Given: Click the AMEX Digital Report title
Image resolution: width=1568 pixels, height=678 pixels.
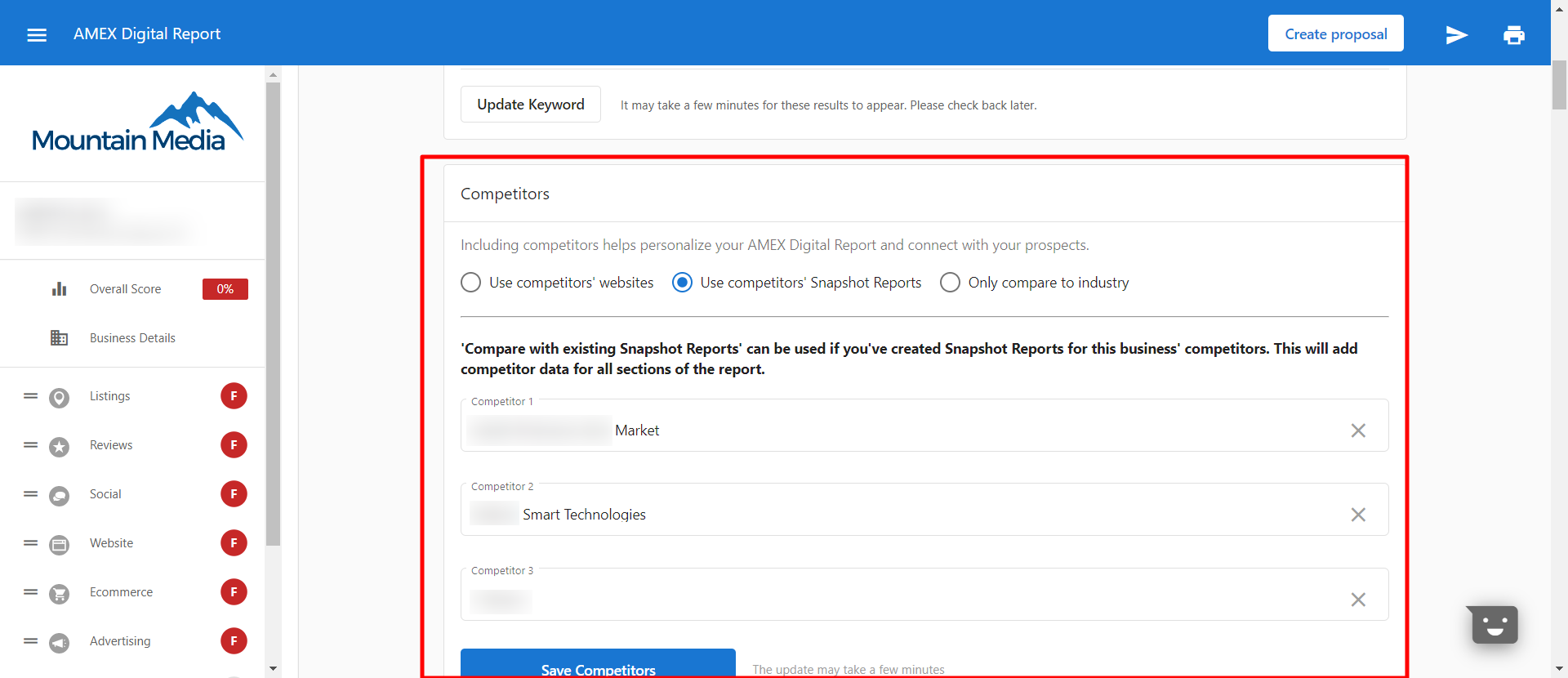Looking at the screenshot, I should [x=147, y=33].
